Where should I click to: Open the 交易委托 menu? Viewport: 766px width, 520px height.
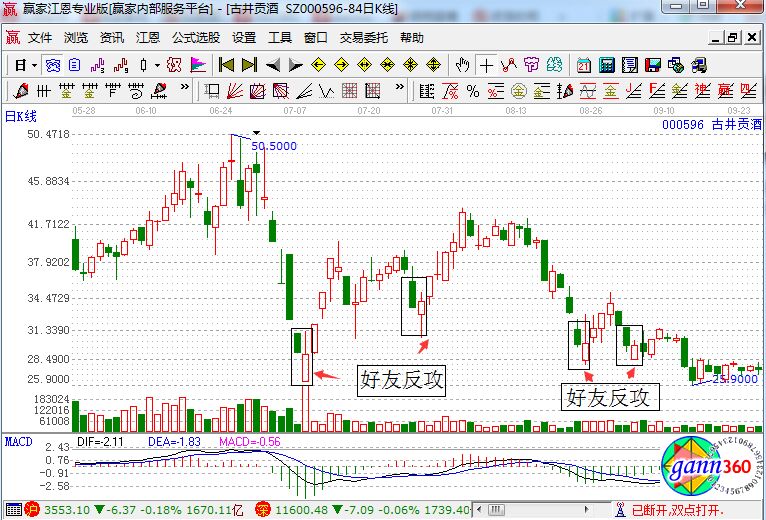(362, 38)
